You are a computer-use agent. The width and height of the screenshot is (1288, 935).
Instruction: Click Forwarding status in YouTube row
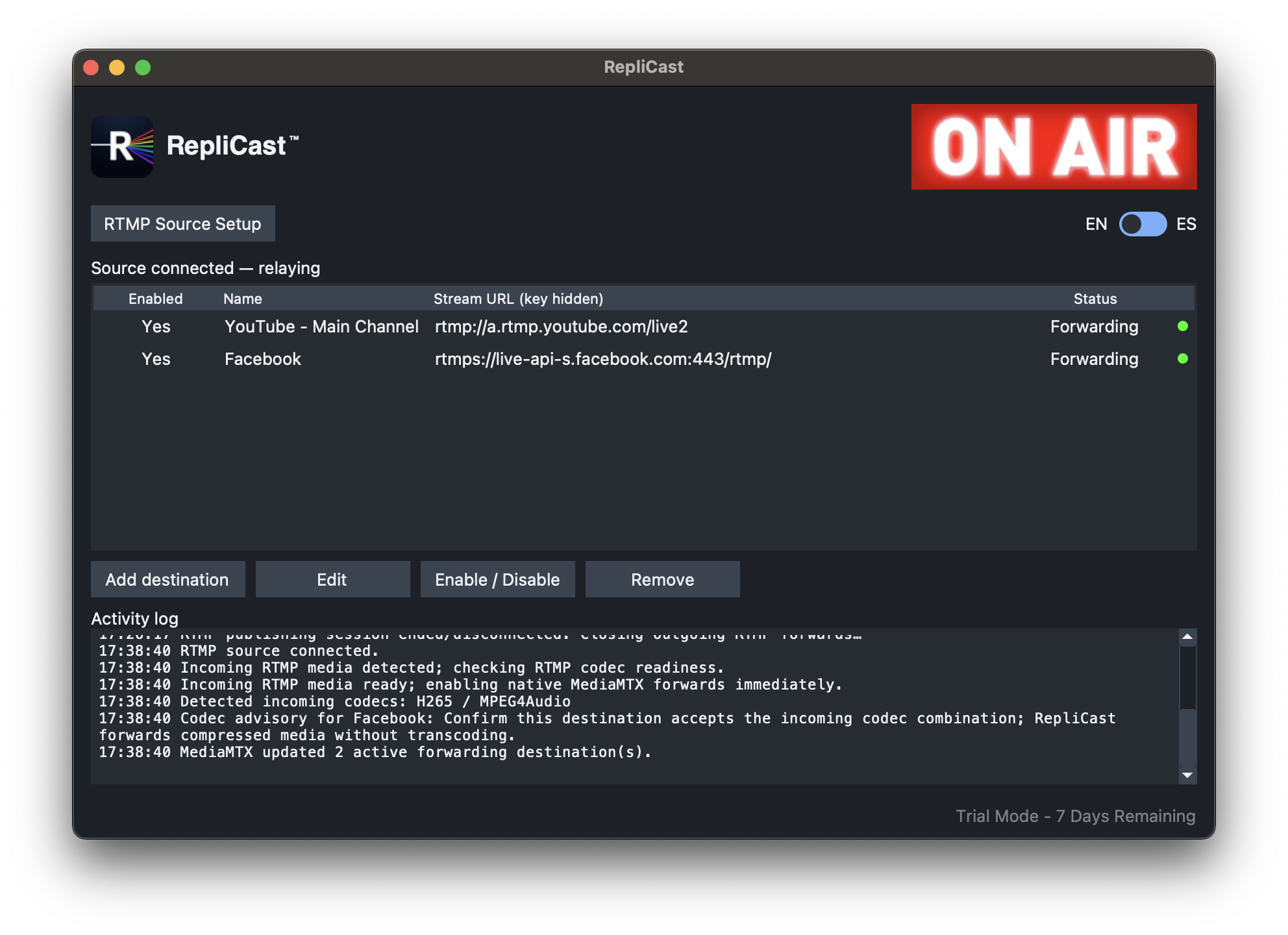point(1094,327)
